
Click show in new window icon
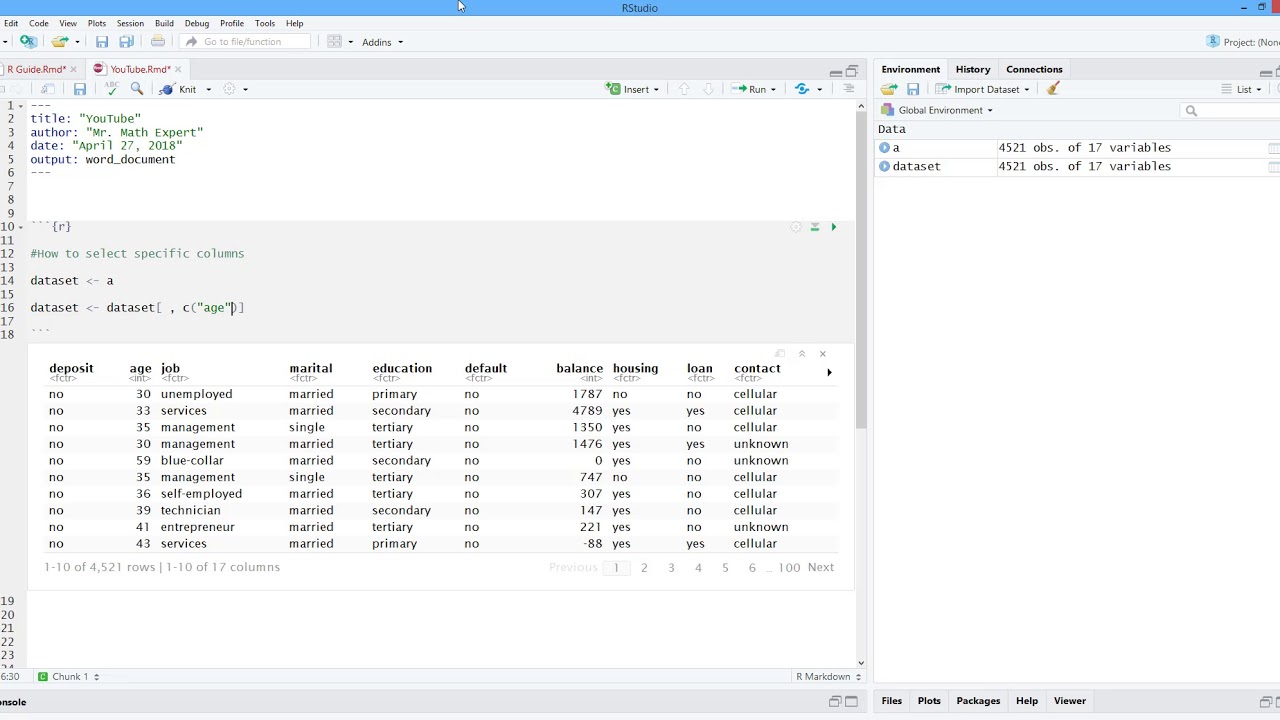pos(48,89)
